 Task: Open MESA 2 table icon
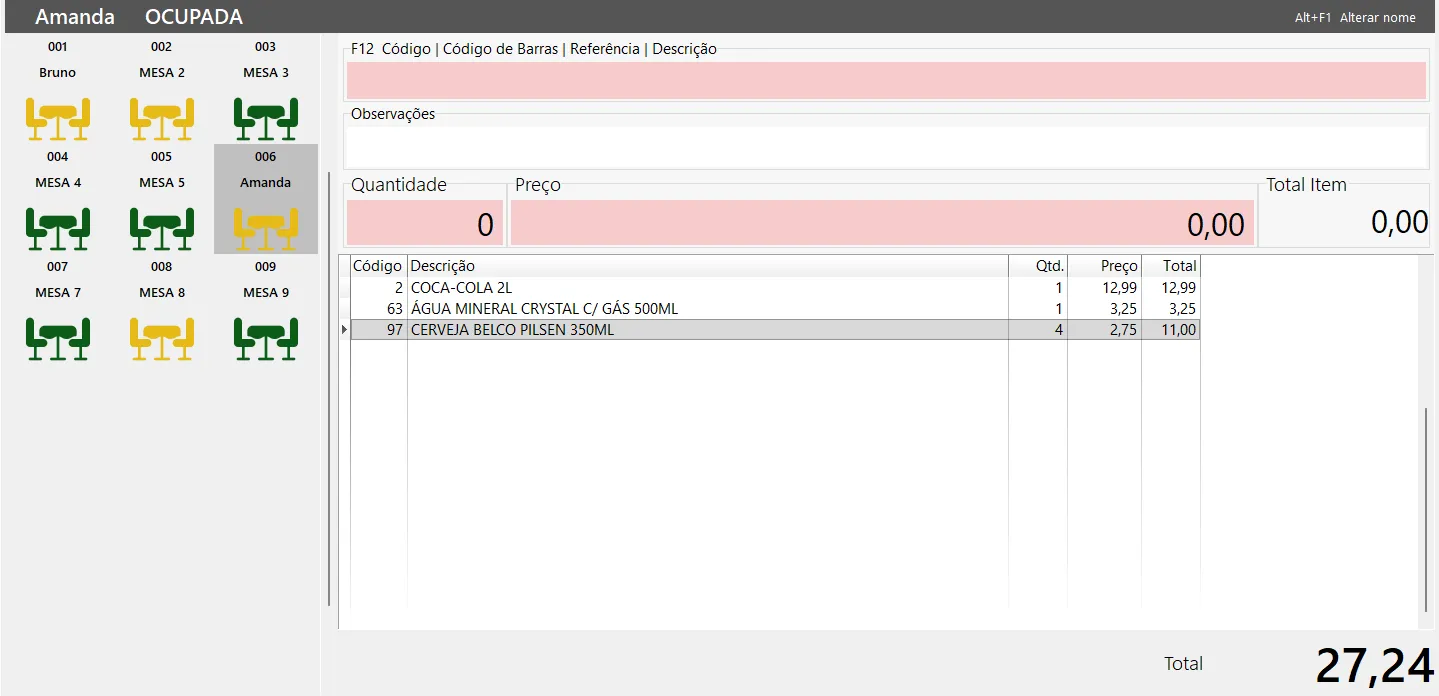tap(162, 119)
